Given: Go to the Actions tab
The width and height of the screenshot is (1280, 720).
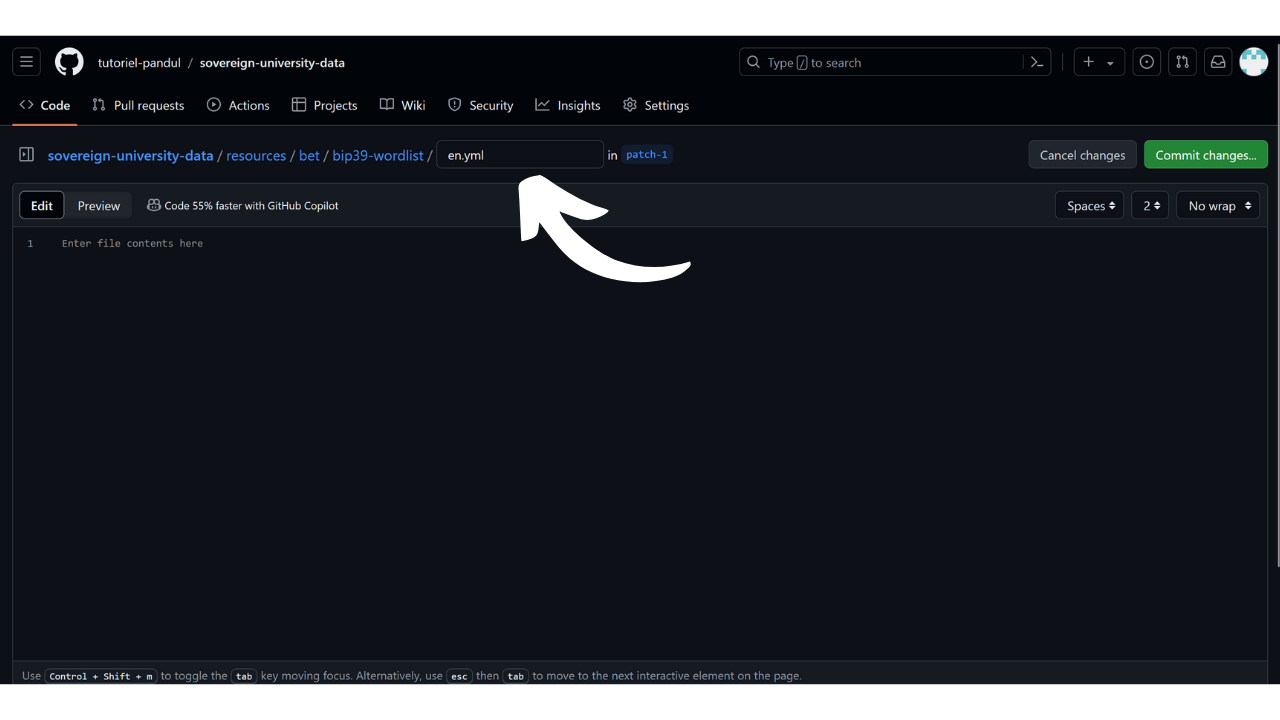Looking at the screenshot, I should [x=238, y=105].
